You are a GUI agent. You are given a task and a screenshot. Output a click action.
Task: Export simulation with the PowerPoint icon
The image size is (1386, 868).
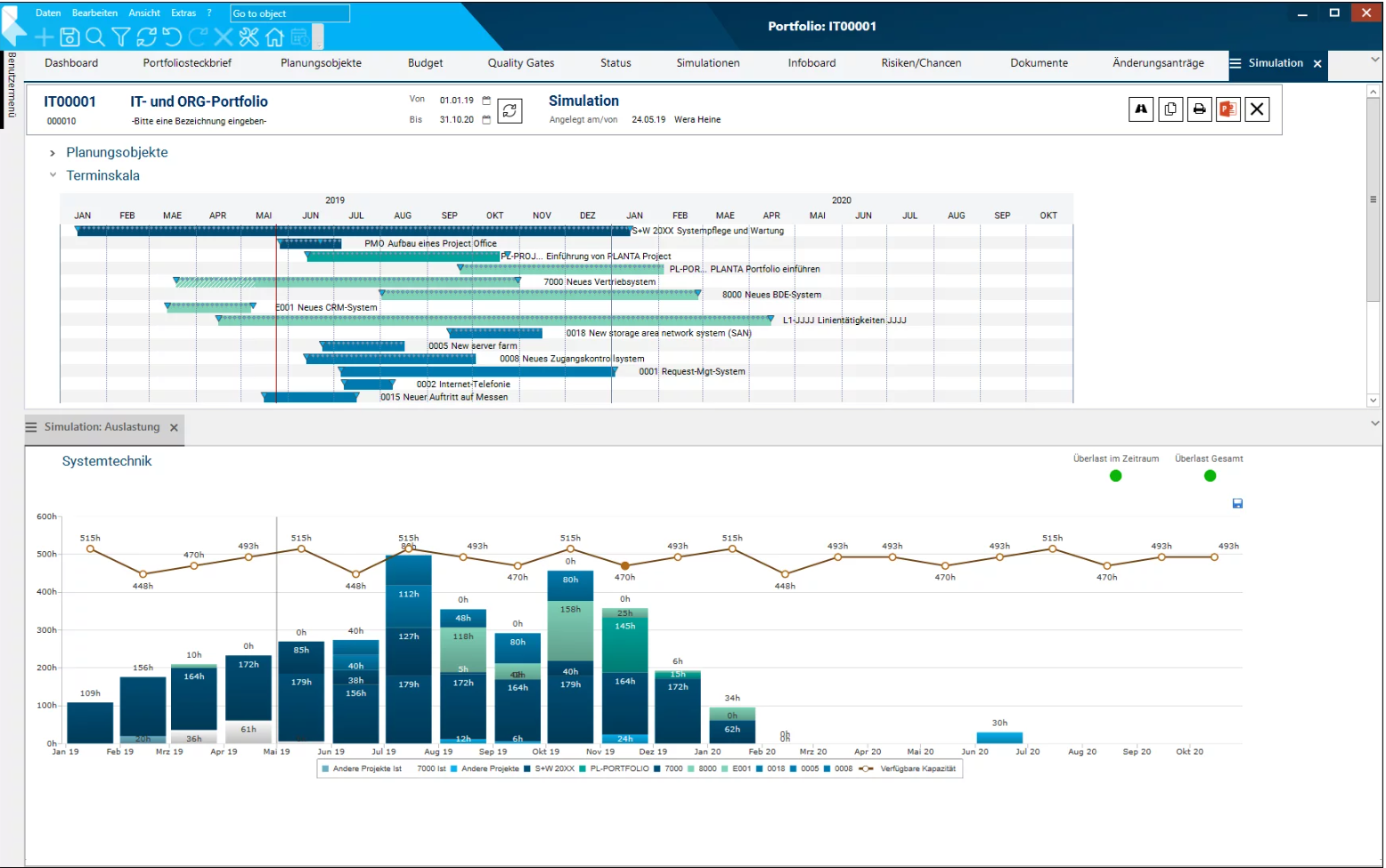(x=1227, y=110)
